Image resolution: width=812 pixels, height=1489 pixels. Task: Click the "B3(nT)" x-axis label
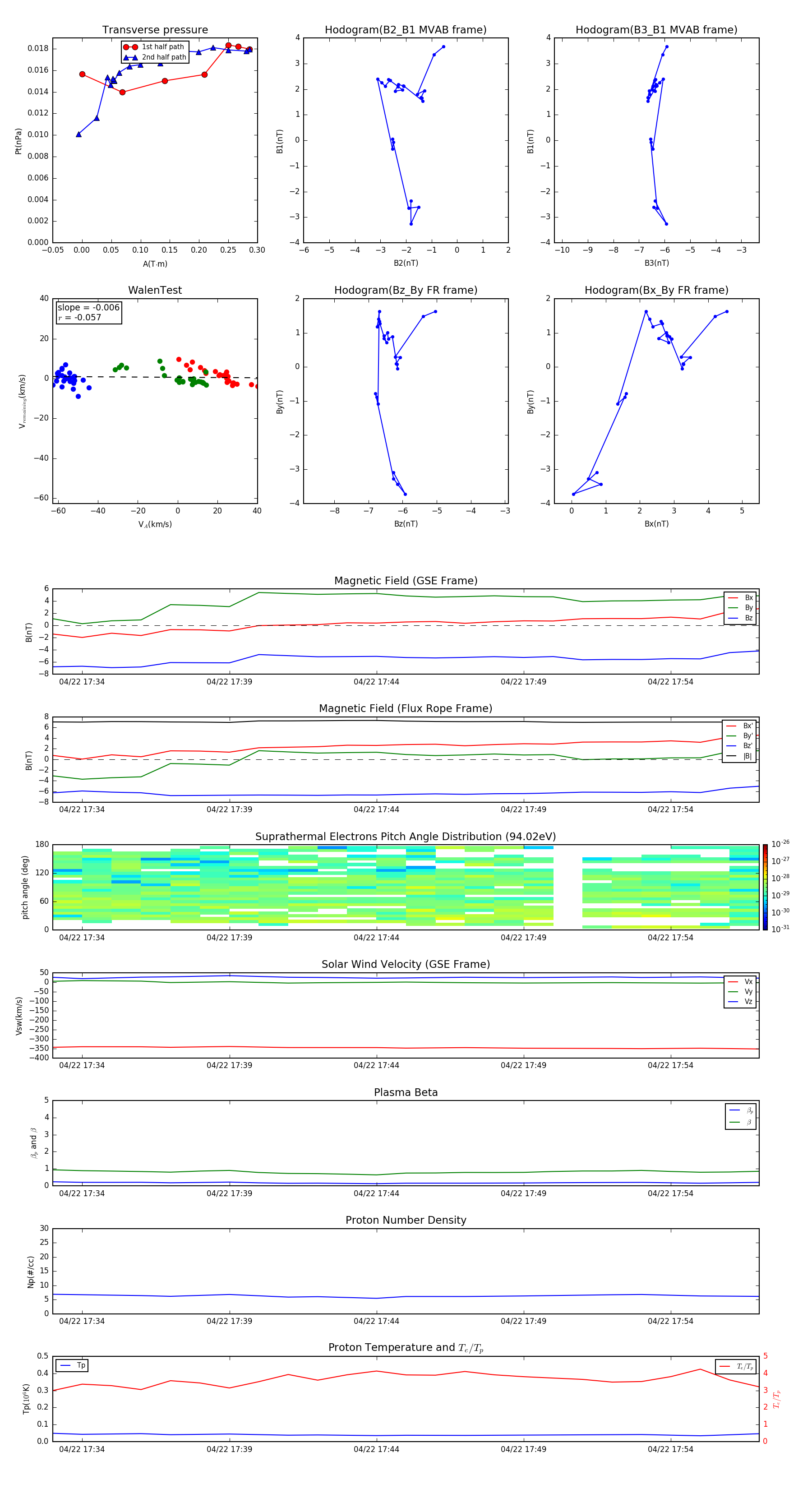click(x=656, y=263)
